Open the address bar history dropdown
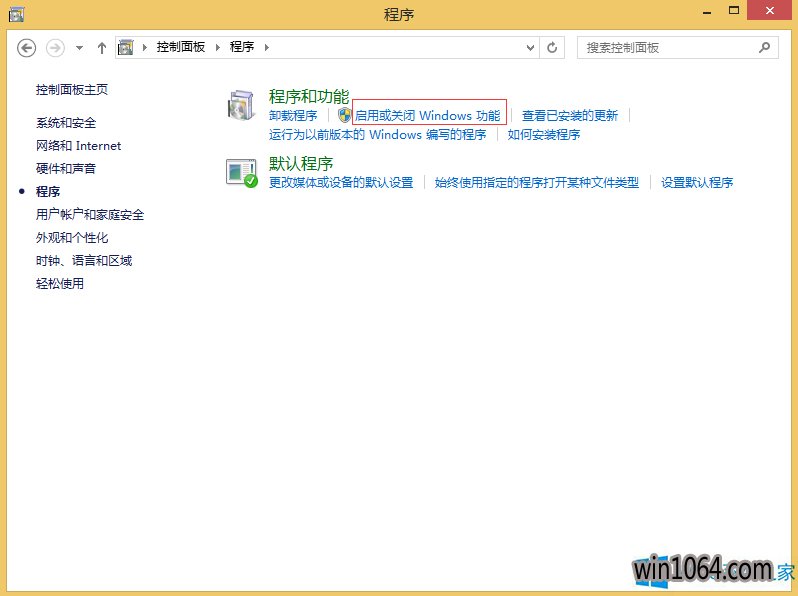This screenshot has height=596, width=798. click(530, 48)
